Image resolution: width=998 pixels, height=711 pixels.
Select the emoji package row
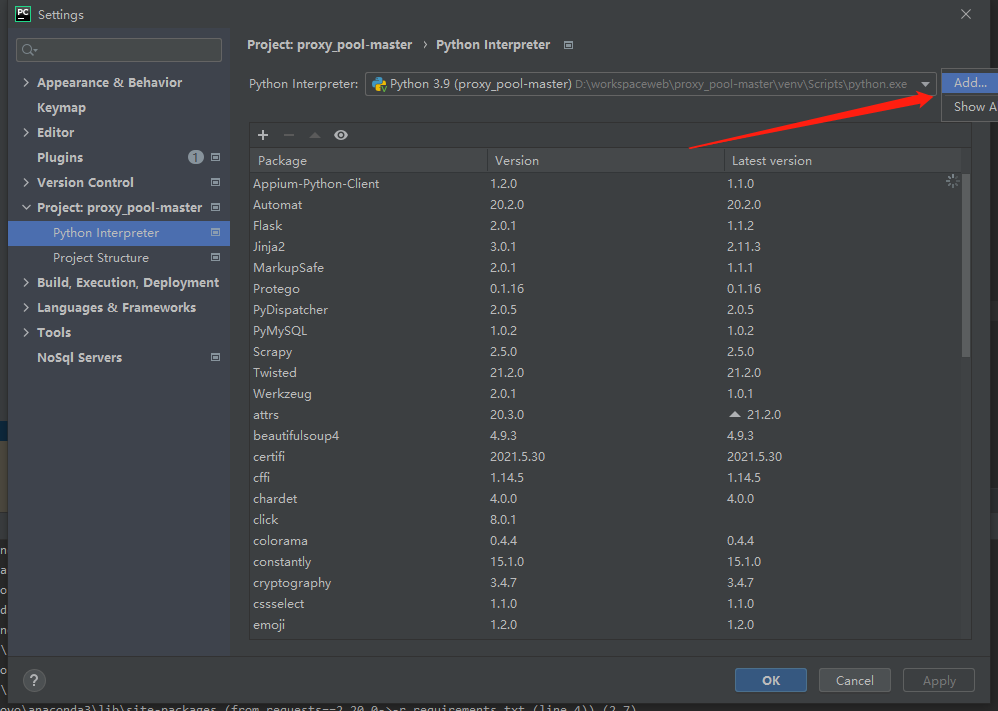pyautogui.click(x=605, y=624)
